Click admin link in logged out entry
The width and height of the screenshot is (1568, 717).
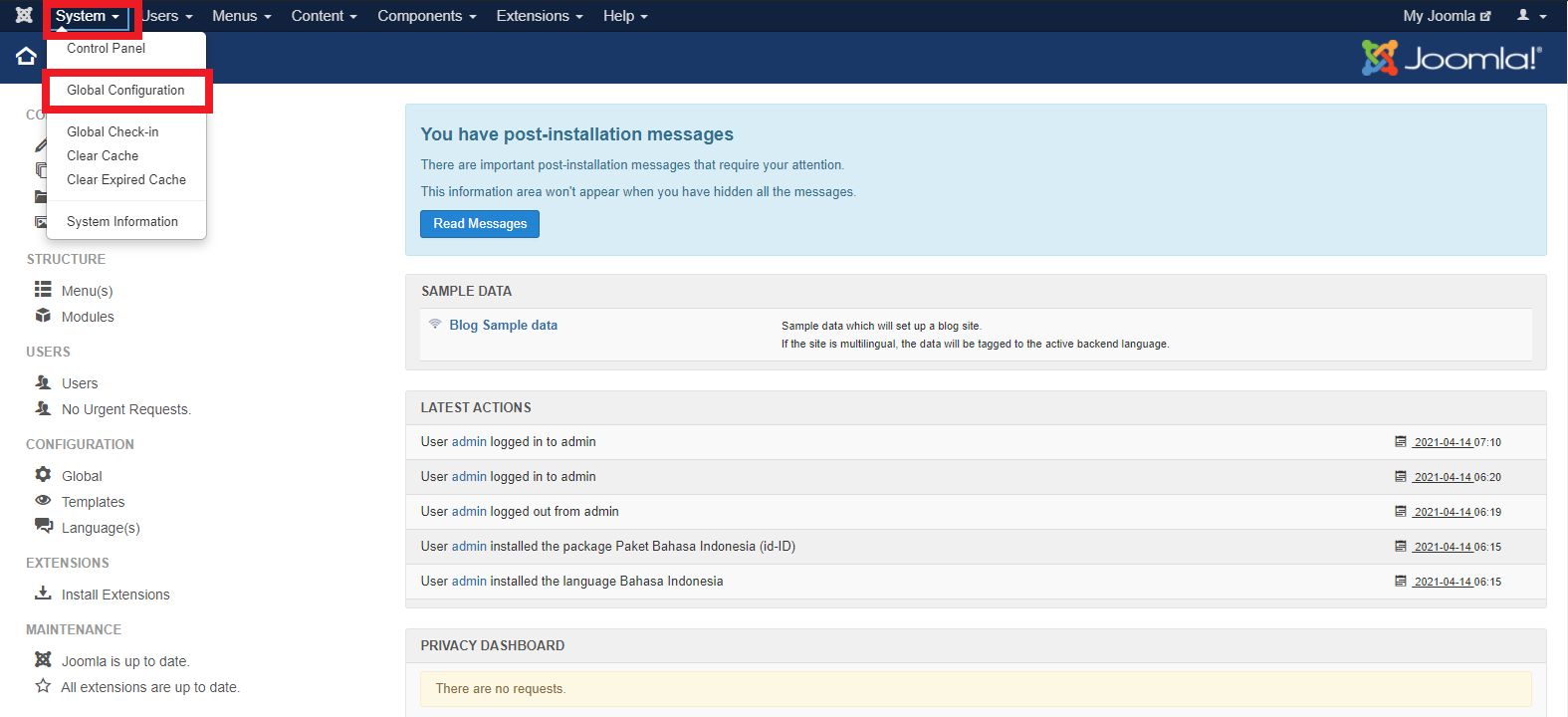click(x=469, y=511)
